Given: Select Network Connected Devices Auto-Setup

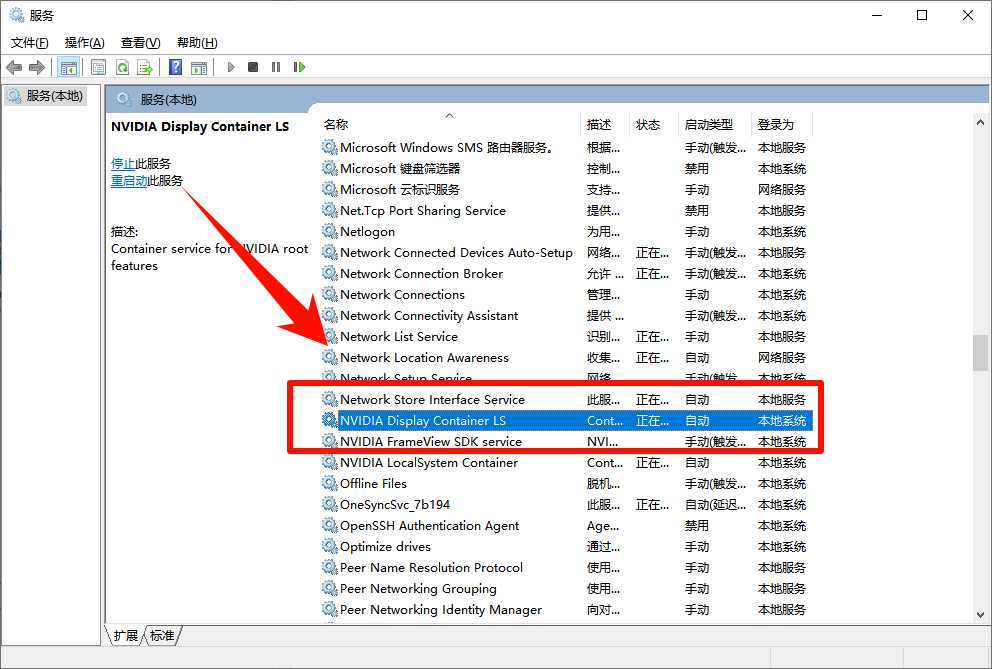Looking at the screenshot, I should tap(566, 253).
